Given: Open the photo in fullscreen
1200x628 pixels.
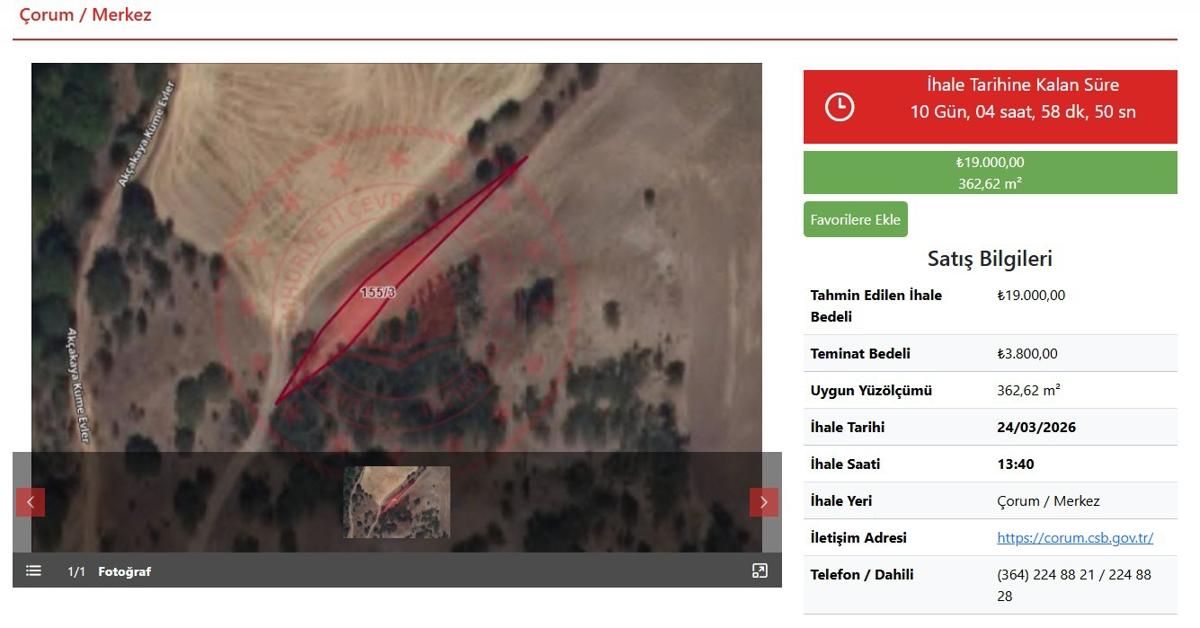Looking at the screenshot, I should coord(760,571).
